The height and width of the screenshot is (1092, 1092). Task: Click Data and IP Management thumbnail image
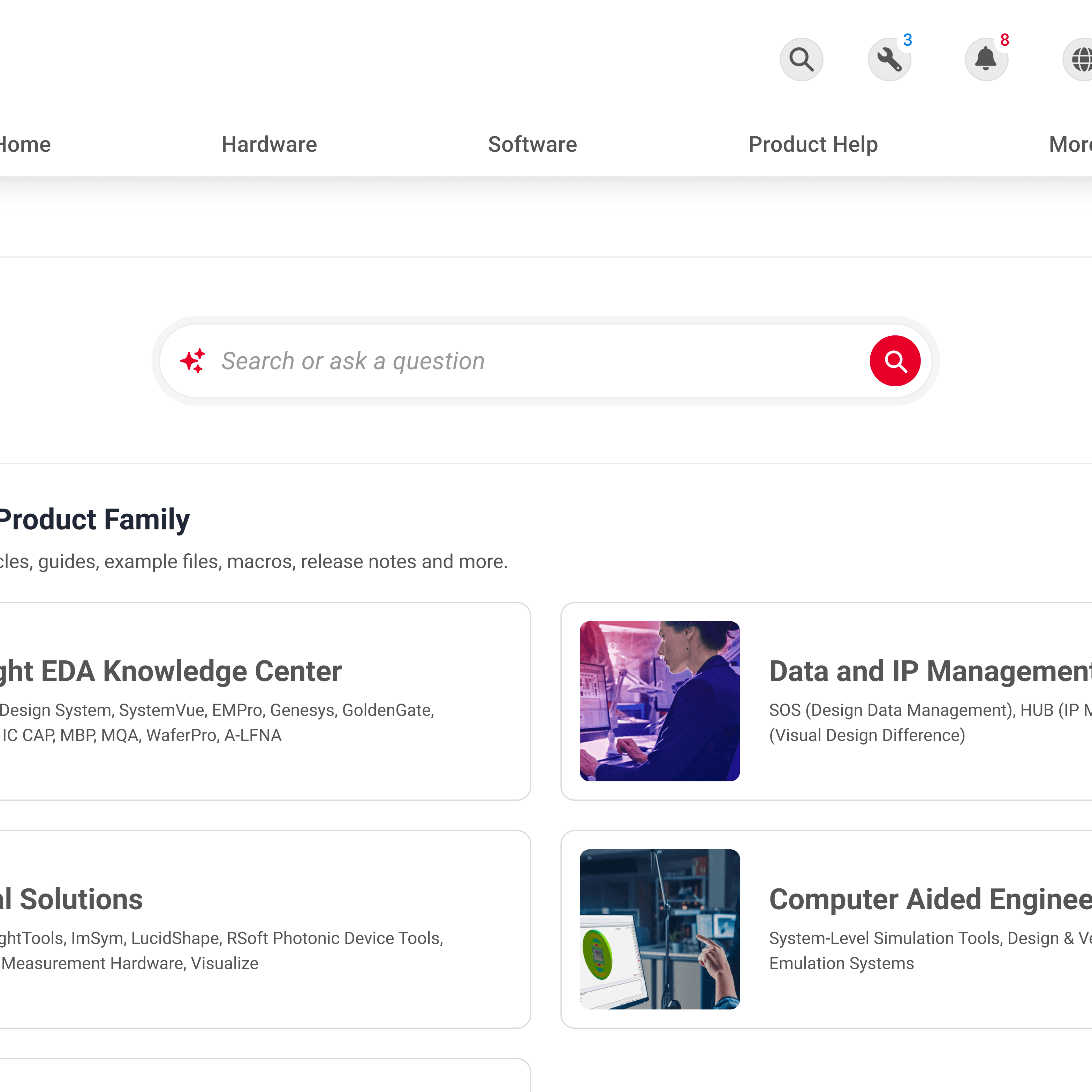[x=660, y=701]
